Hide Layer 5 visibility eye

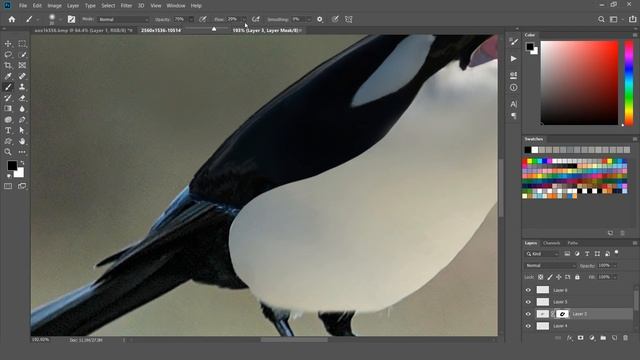tap(528, 302)
